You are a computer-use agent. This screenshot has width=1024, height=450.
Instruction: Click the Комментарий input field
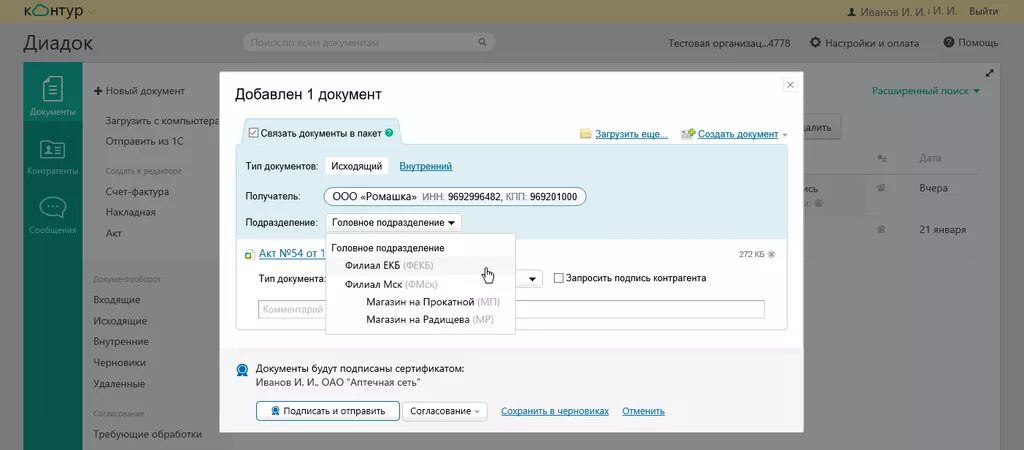click(511, 310)
